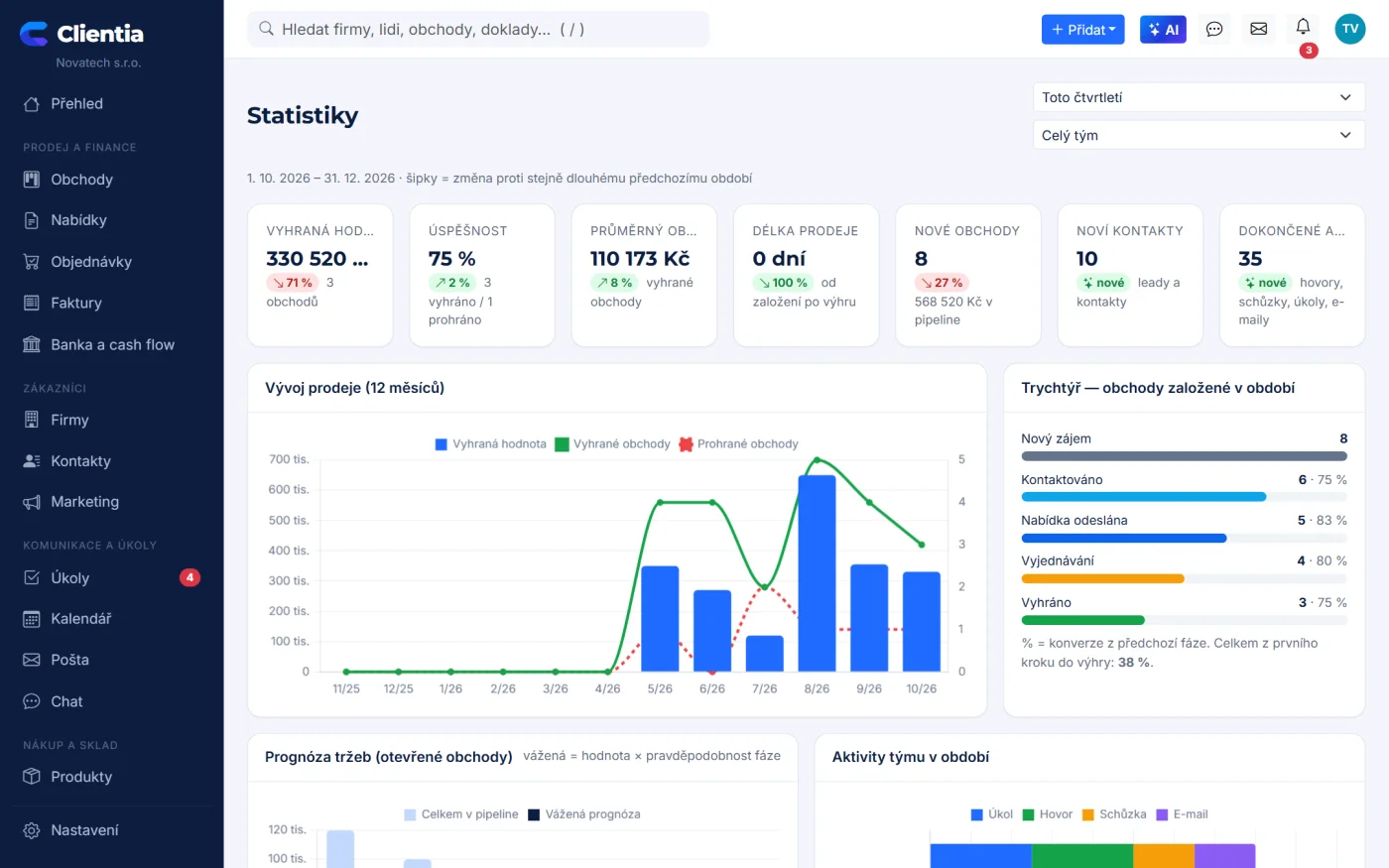Click the Vyjednávání funnel progress bar
This screenshot has height=868, width=1389.
click(1184, 578)
